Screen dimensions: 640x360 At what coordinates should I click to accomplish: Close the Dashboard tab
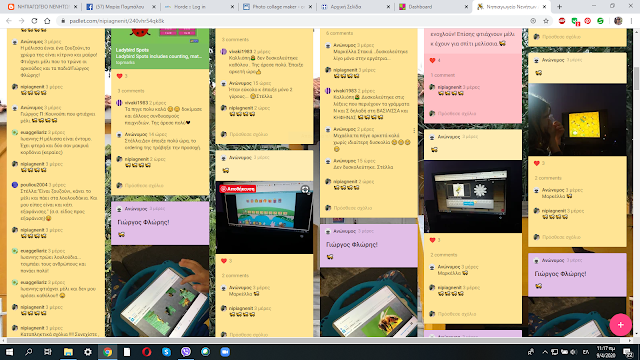(x=467, y=7)
